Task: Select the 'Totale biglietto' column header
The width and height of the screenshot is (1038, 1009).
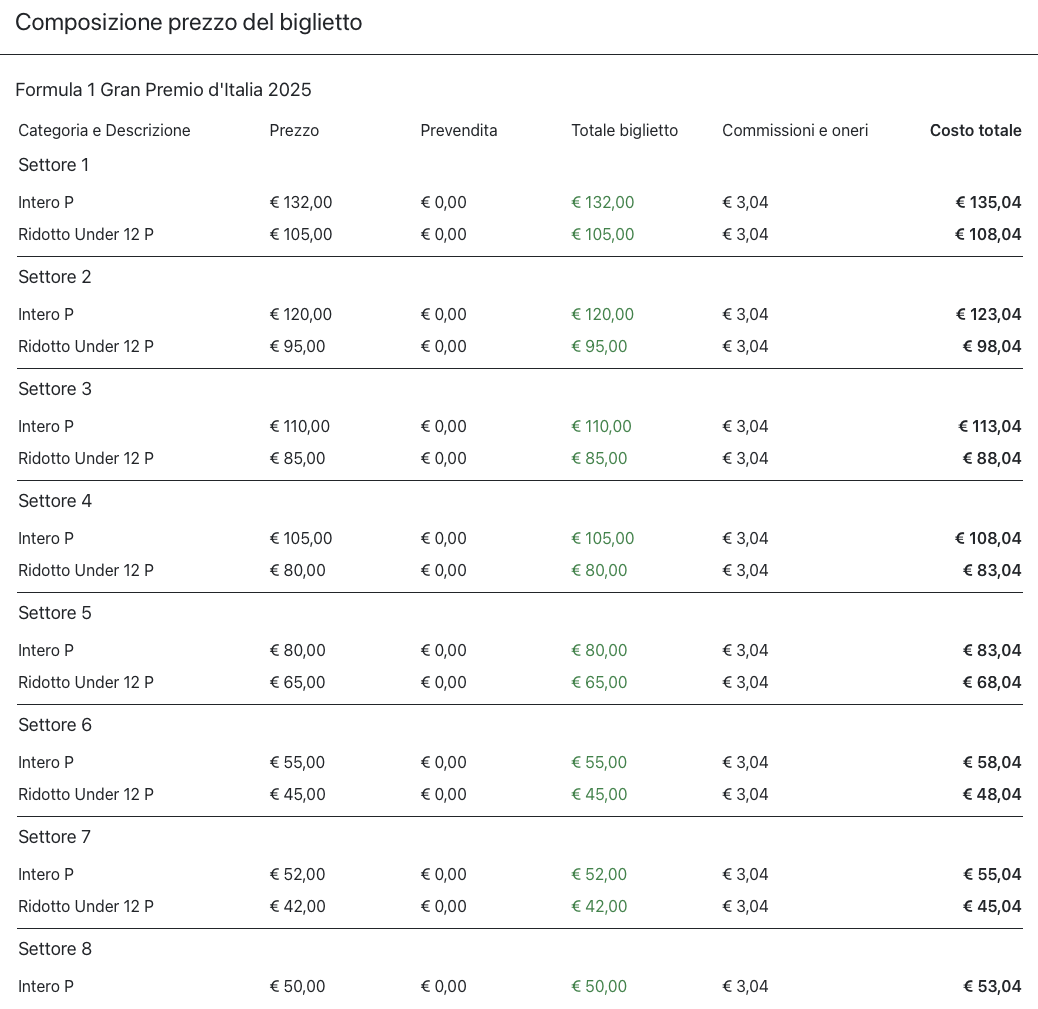Action: [624, 130]
